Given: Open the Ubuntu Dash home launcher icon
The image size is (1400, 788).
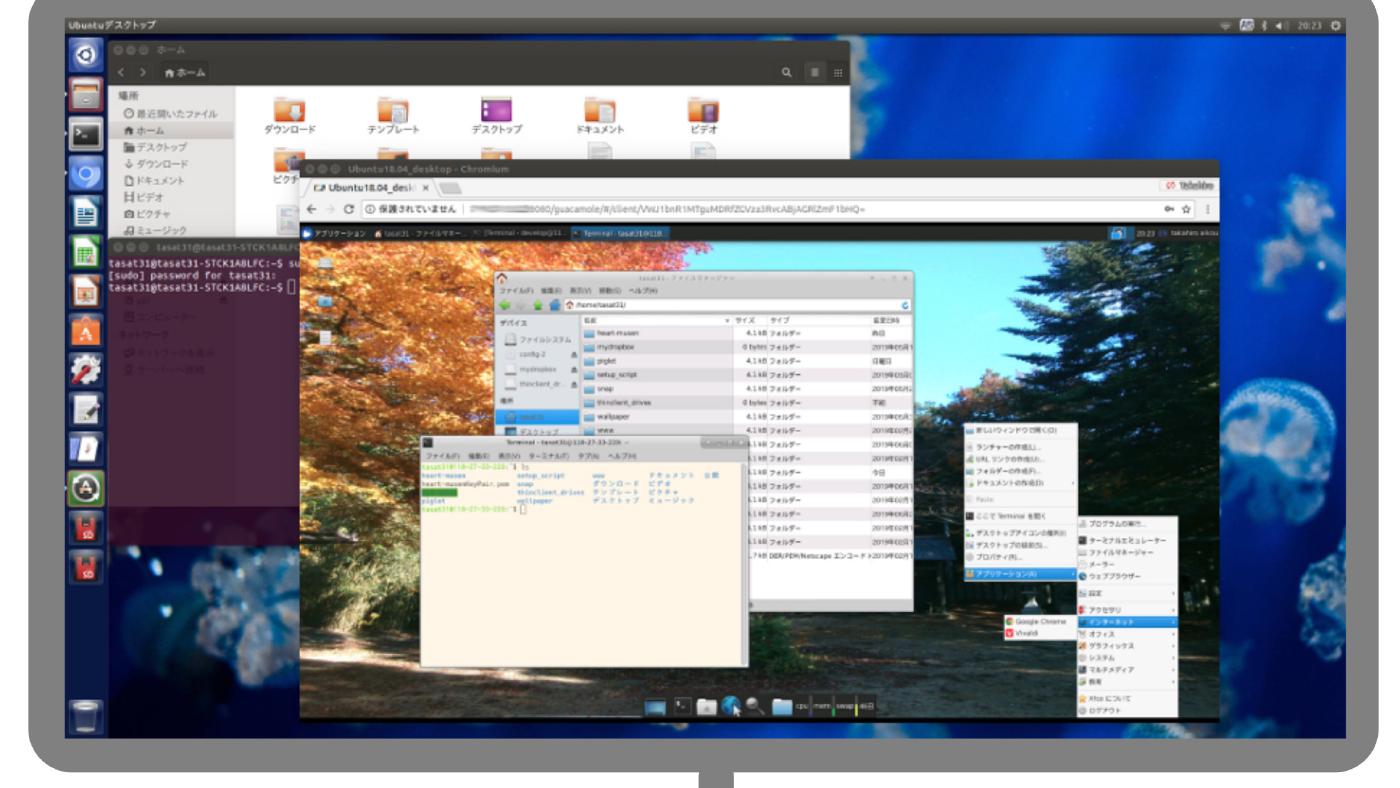Looking at the screenshot, I should click(x=86, y=55).
